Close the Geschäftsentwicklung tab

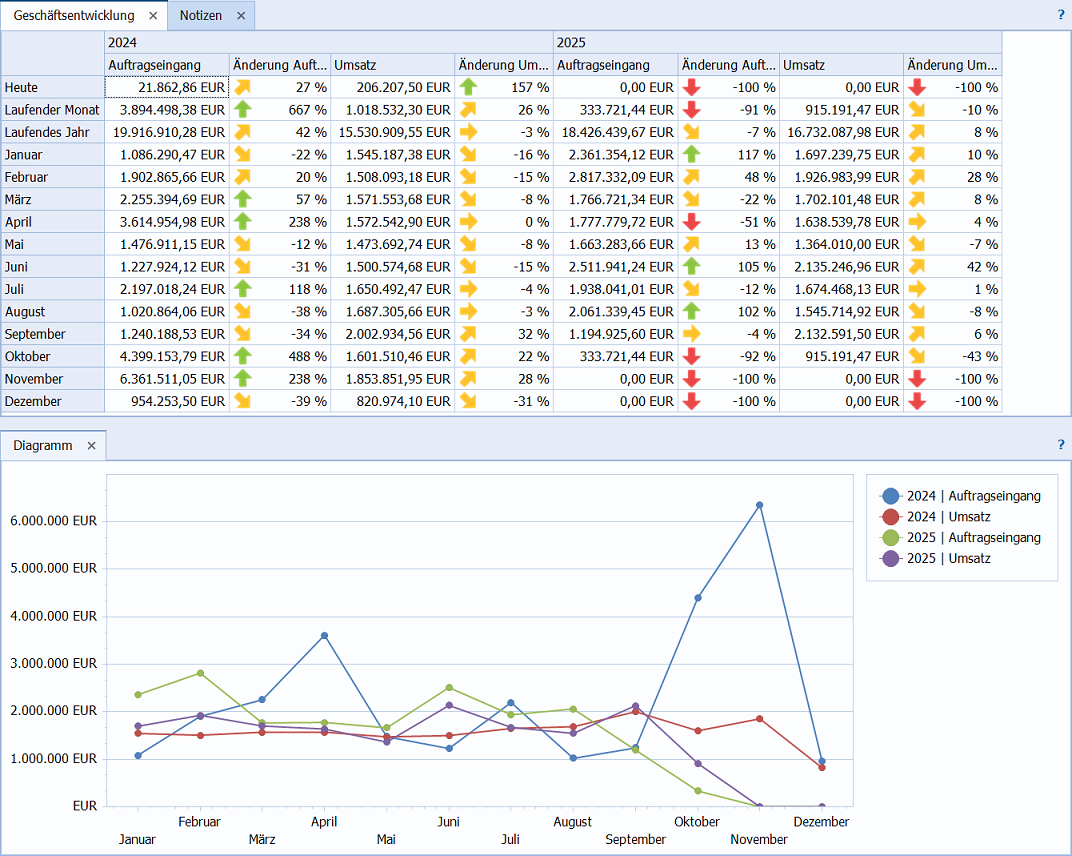point(153,16)
